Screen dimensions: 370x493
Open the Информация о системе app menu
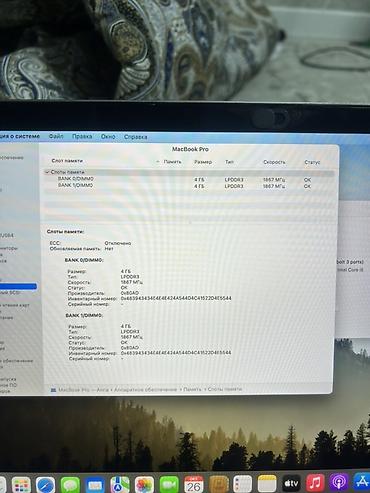20,136
